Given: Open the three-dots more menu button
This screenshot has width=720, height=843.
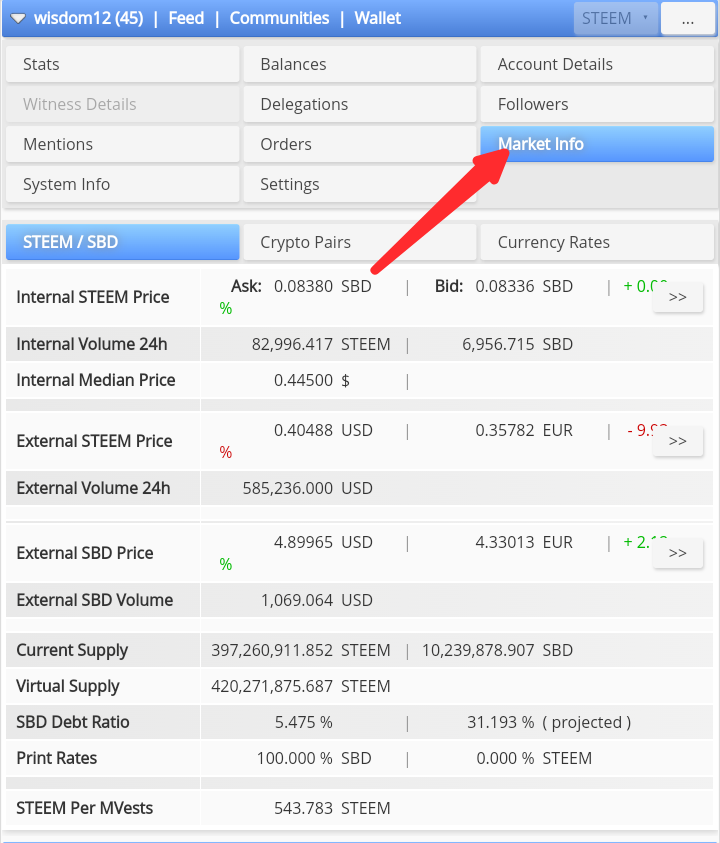Looking at the screenshot, I should (x=688, y=19).
